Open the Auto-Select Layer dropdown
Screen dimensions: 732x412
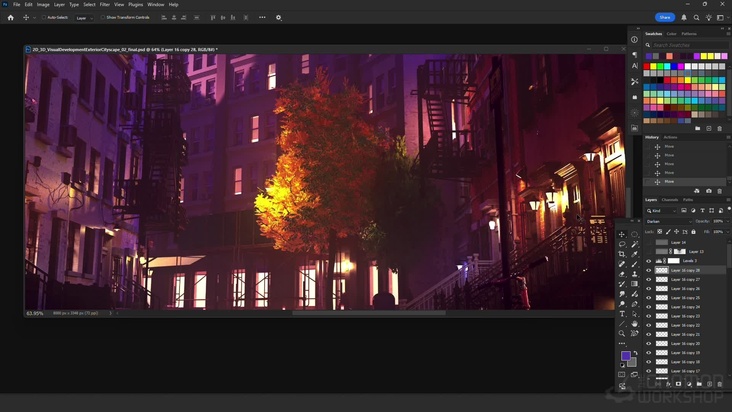(x=84, y=18)
